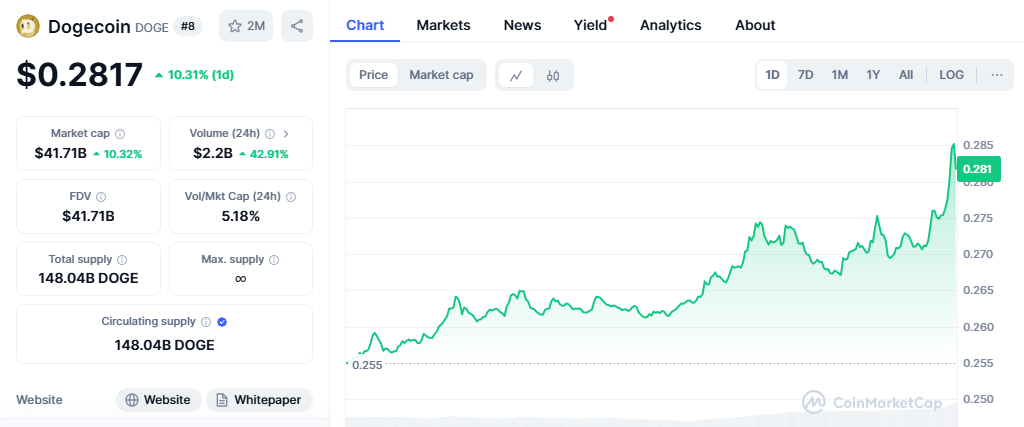Open the Dogecoin Whitepaper

point(259,400)
